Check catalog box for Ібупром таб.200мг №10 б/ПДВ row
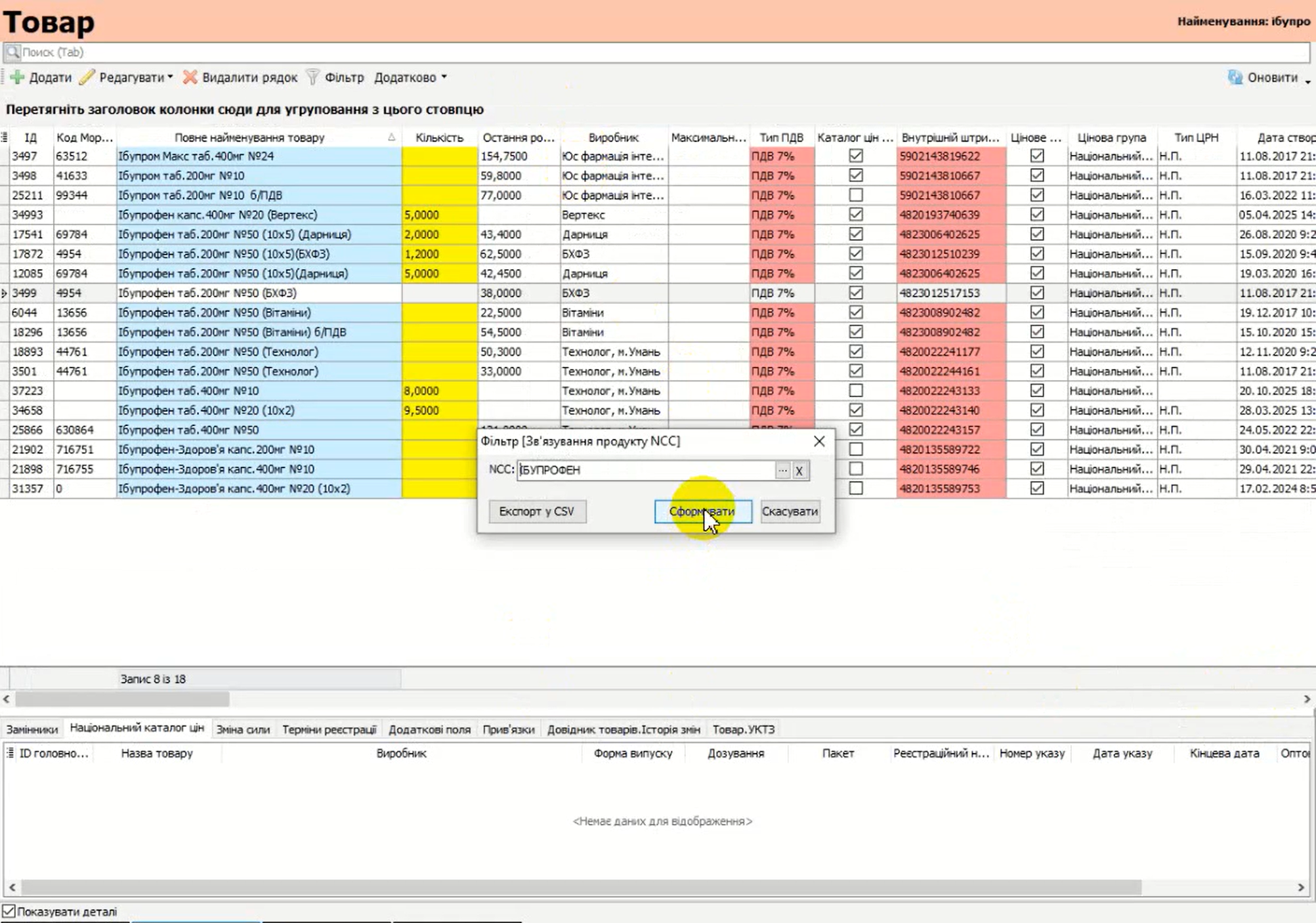This screenshot has width=1316, height=923. tap(855, 195)
